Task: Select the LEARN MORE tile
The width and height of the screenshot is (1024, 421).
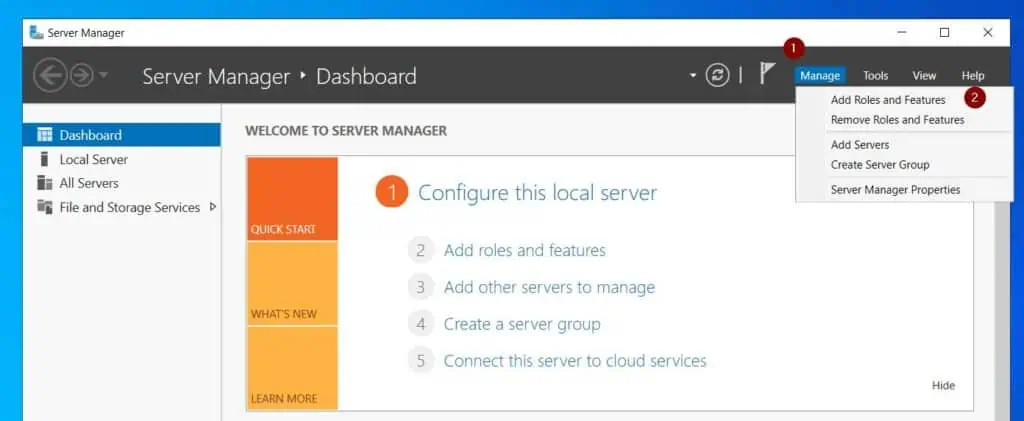Action: (293, 368)
